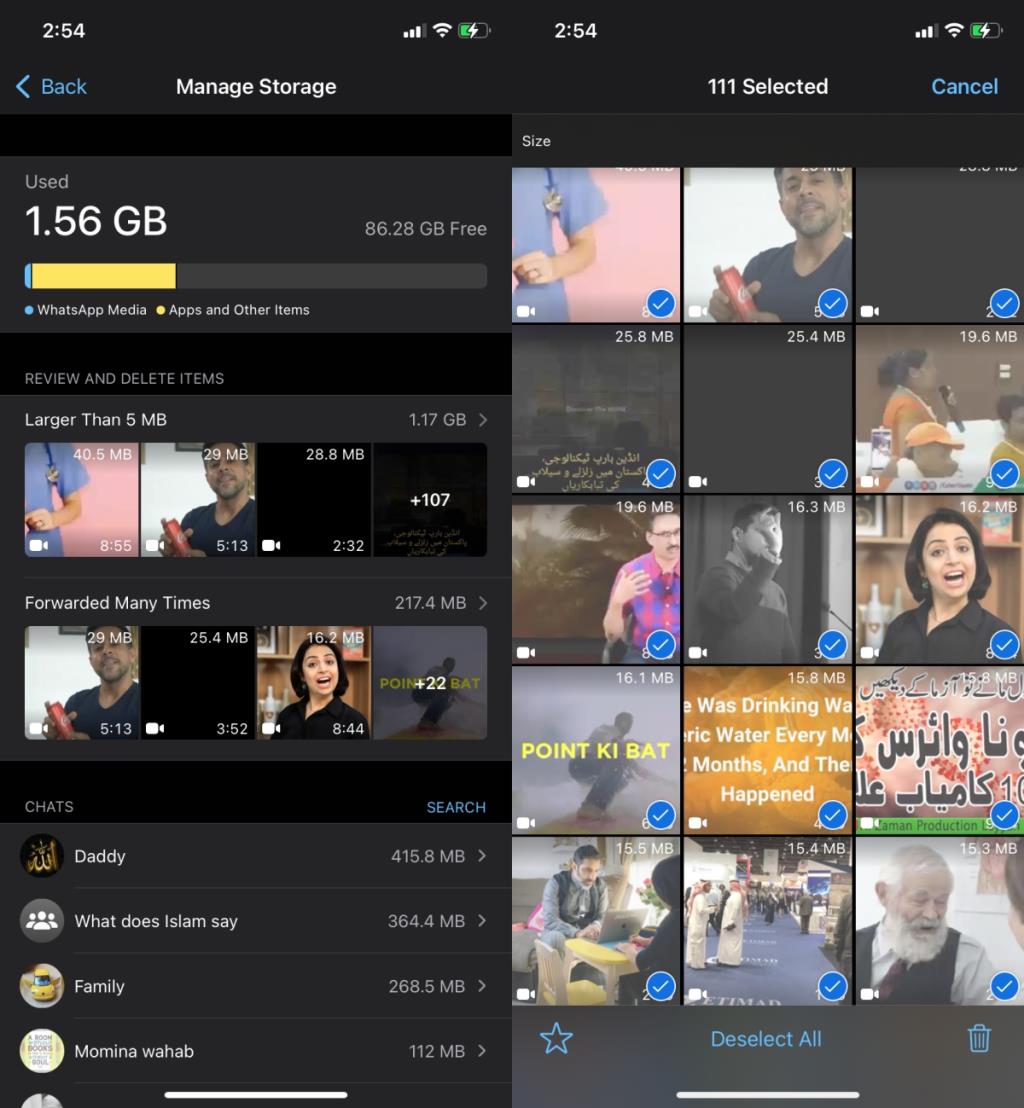Uncheck the 16.2 MB selected video

pos(1002,644)
